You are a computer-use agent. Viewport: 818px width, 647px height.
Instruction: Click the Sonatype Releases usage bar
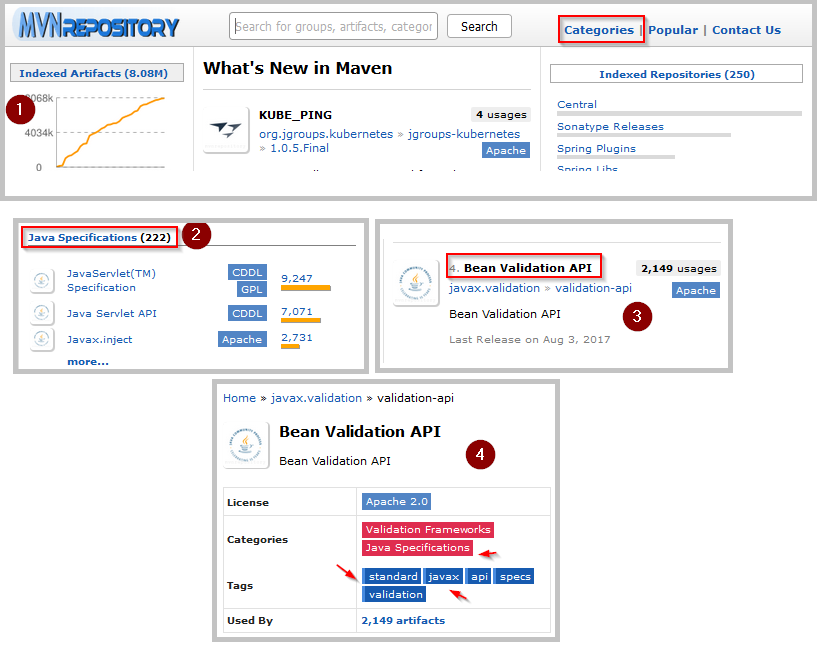[644, 135]
